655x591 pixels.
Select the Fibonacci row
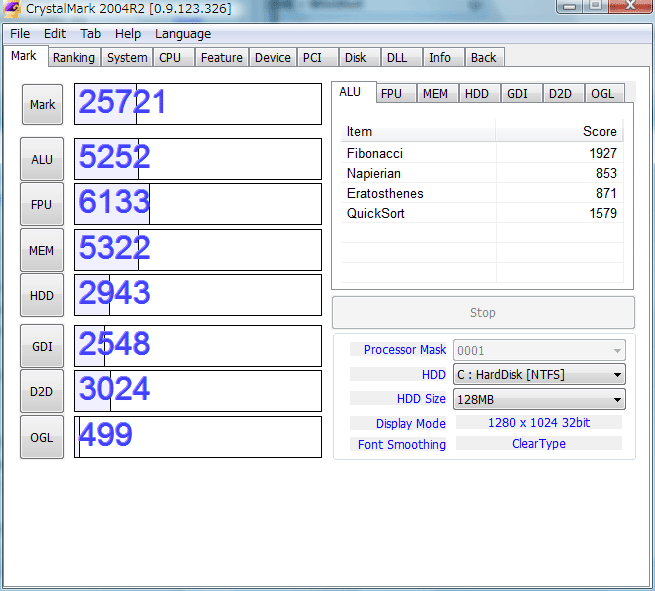(x=482, y=153)
